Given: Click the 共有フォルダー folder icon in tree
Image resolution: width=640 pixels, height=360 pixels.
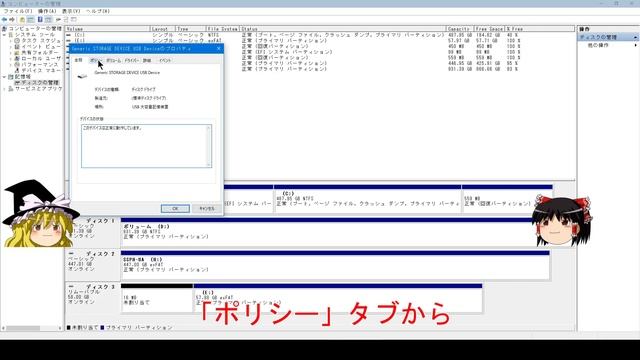Looking at the screenshot, I should [17, 53].
